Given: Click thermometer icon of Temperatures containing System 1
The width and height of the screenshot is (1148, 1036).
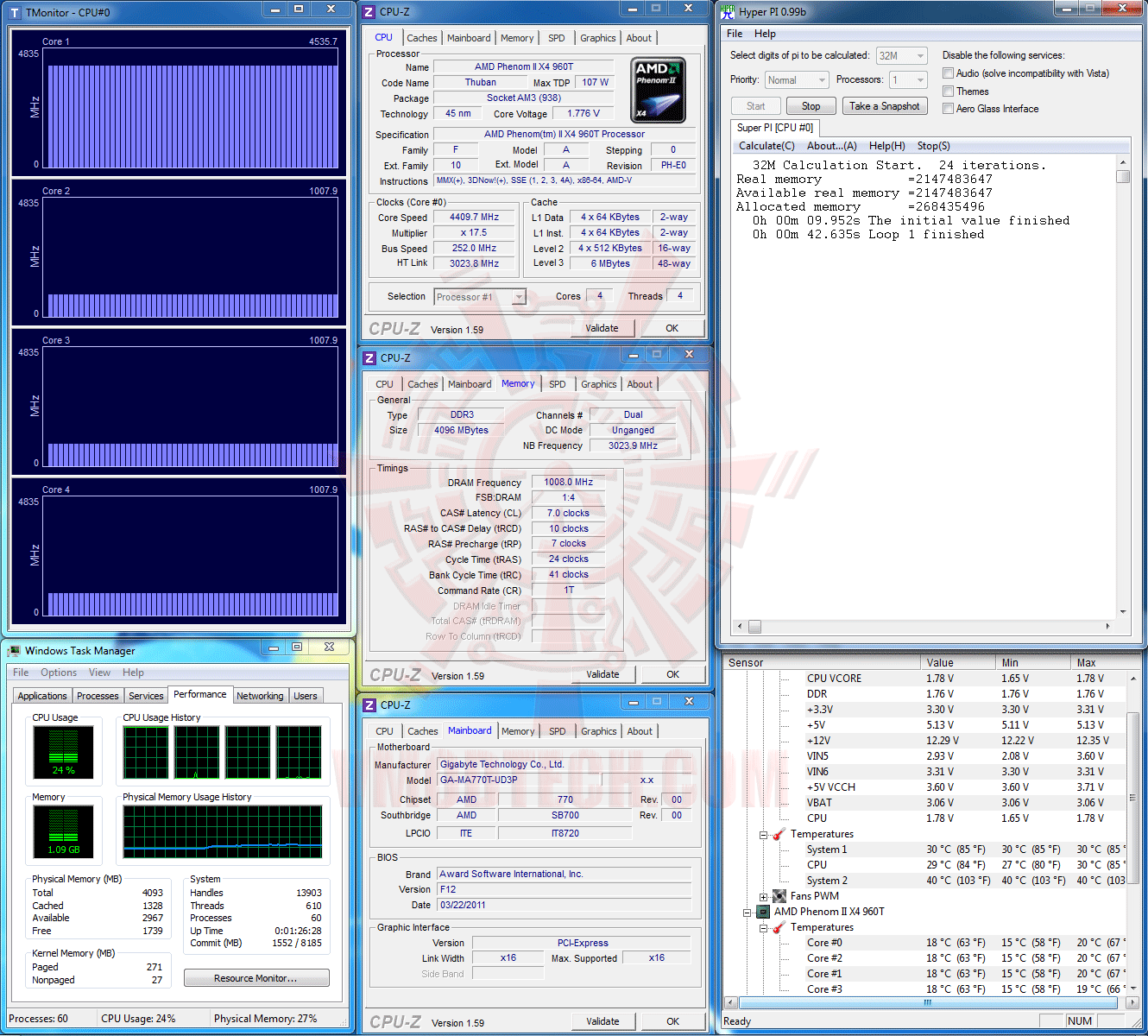Looking at the screenshot, I should point(779,834).
